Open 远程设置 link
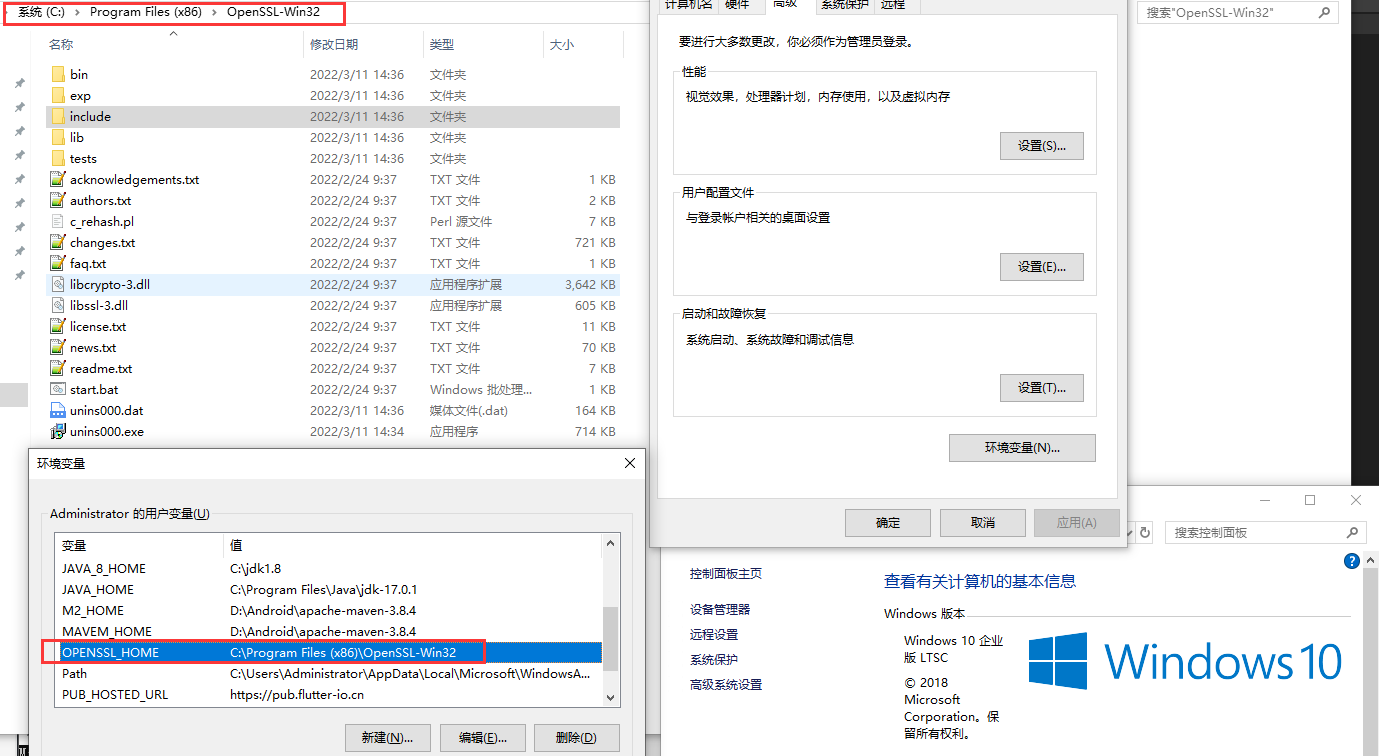1379x756 pixels. [714, 635]
